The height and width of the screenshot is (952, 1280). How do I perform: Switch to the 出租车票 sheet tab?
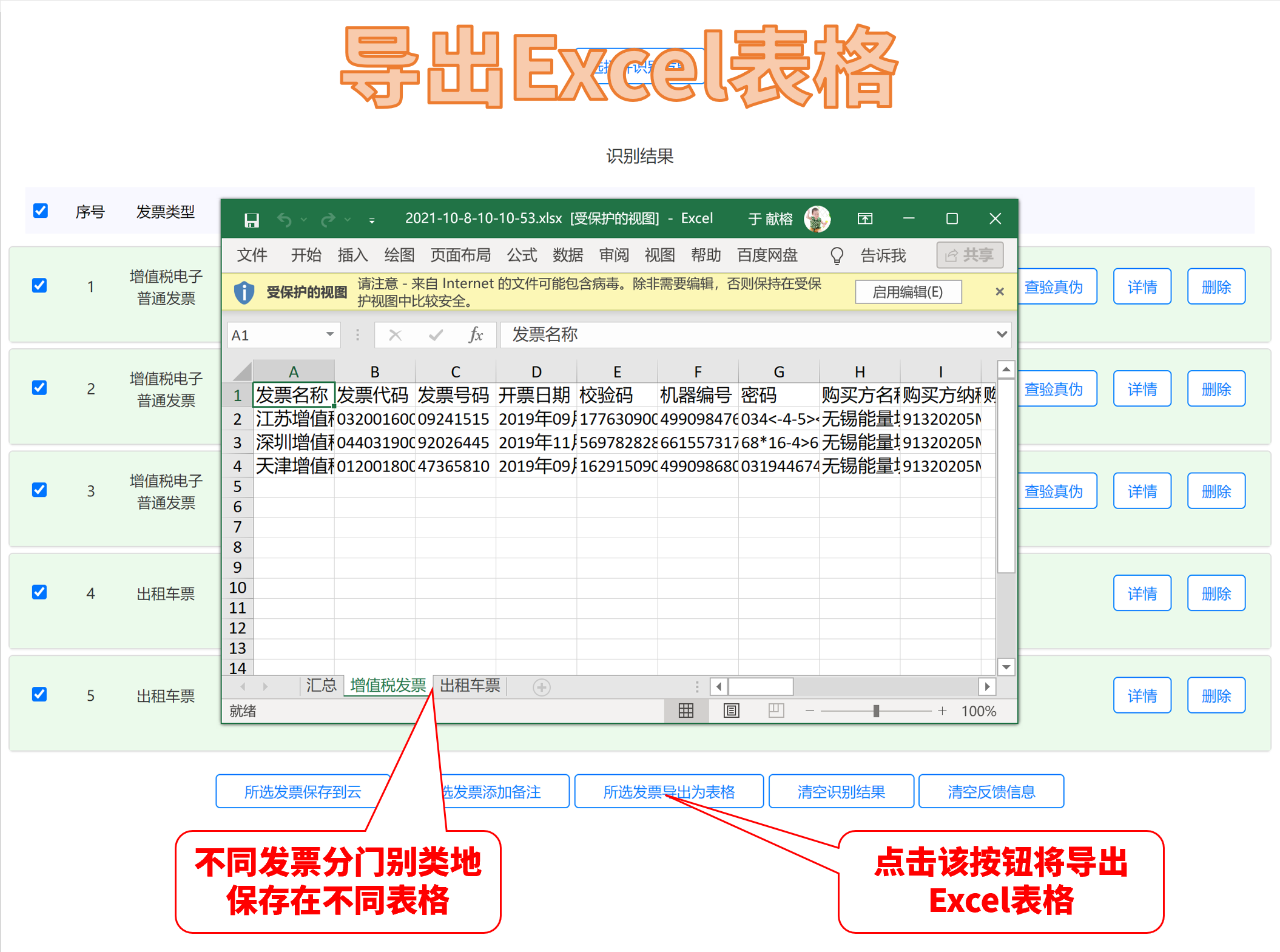tap(470, 686)
